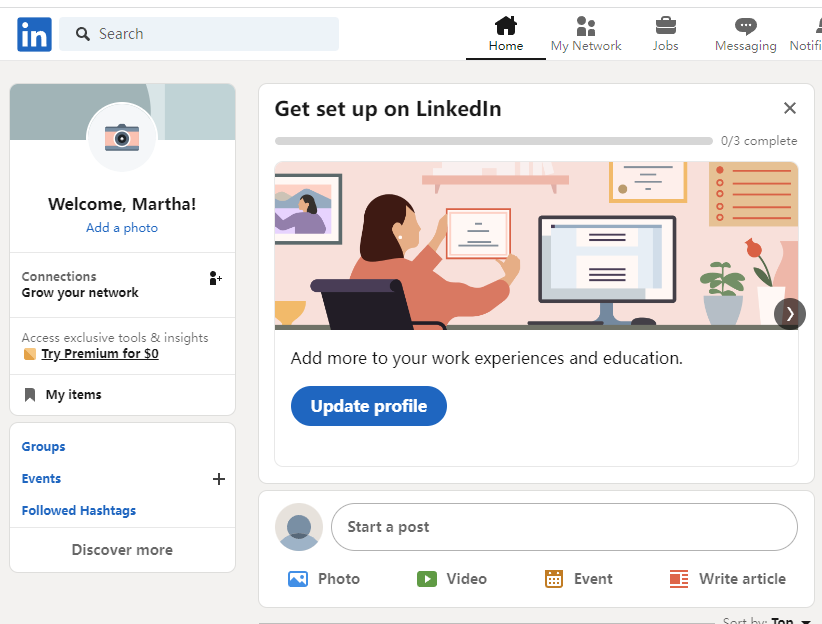
Task: Open the Home tab label
Action: coord(506,46)
